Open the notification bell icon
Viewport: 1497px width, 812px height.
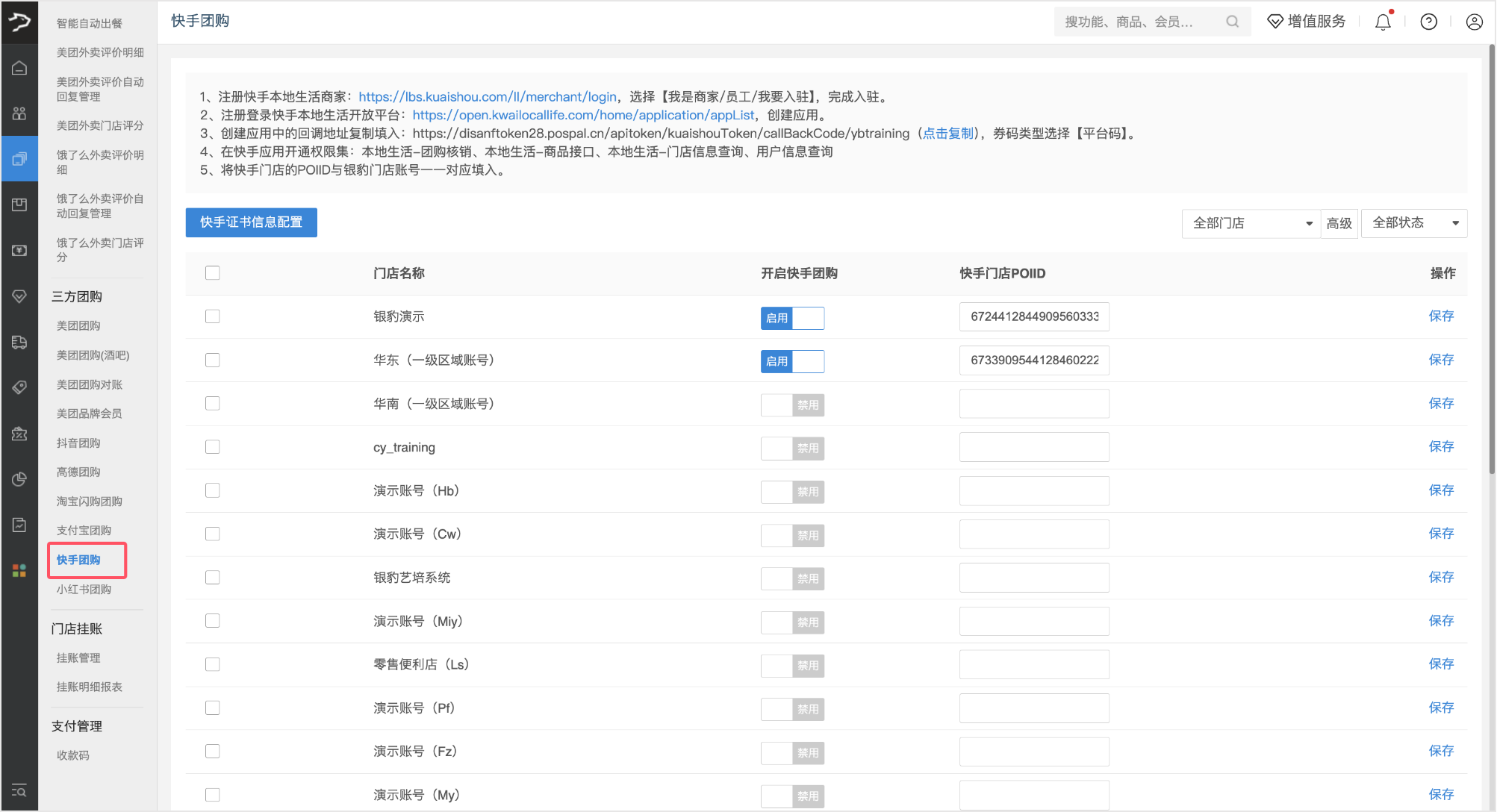pos(1383,22)
